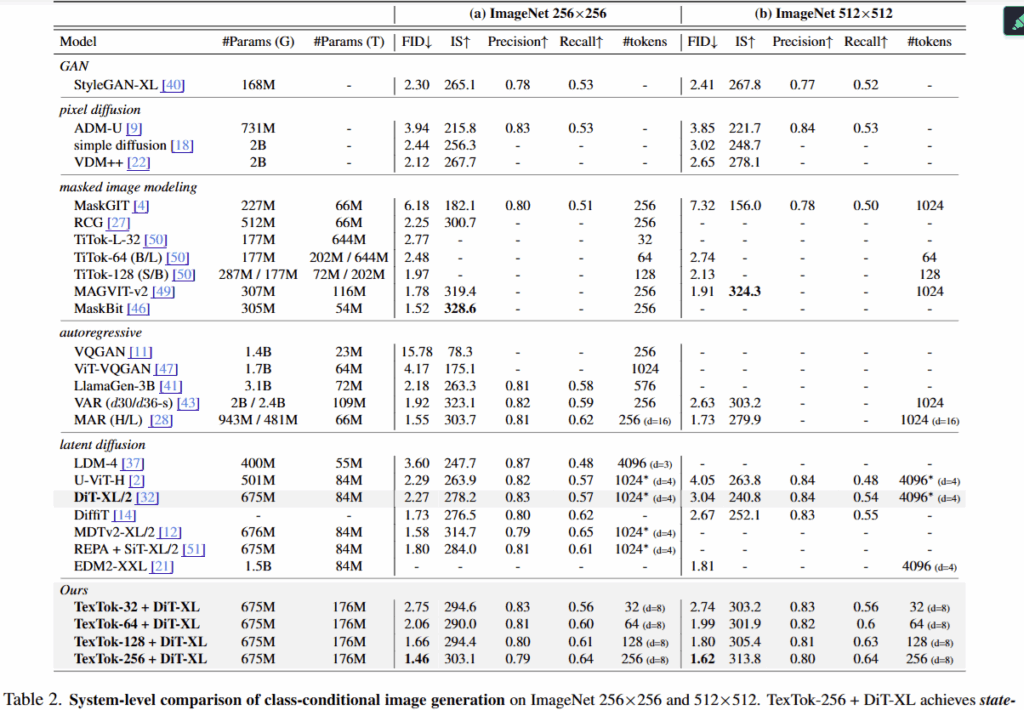Click reference [12] for MDTv2-XL/2

(171, 531)
